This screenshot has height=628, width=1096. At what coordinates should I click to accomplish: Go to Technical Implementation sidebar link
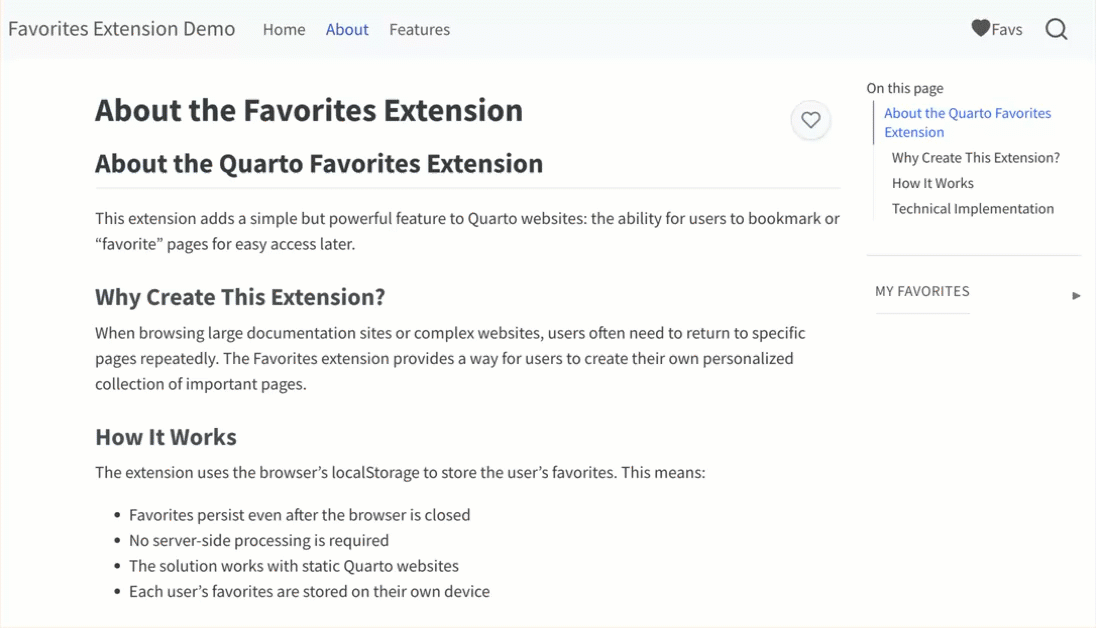click(972, 209)
